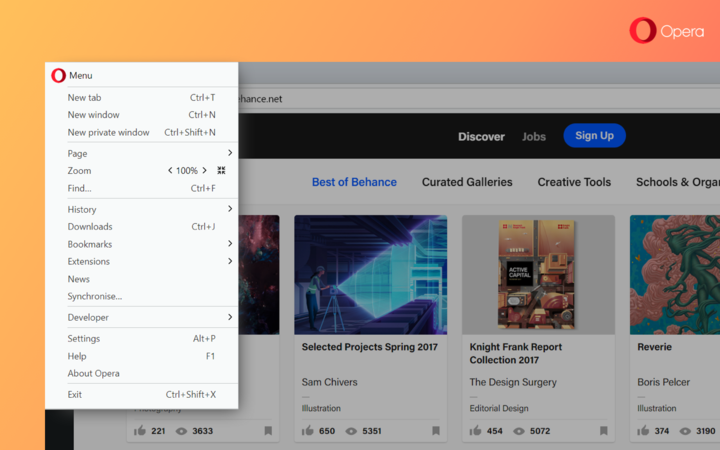Open the Jobs link in Behance header
720x450 pixels.
(534, 136)
